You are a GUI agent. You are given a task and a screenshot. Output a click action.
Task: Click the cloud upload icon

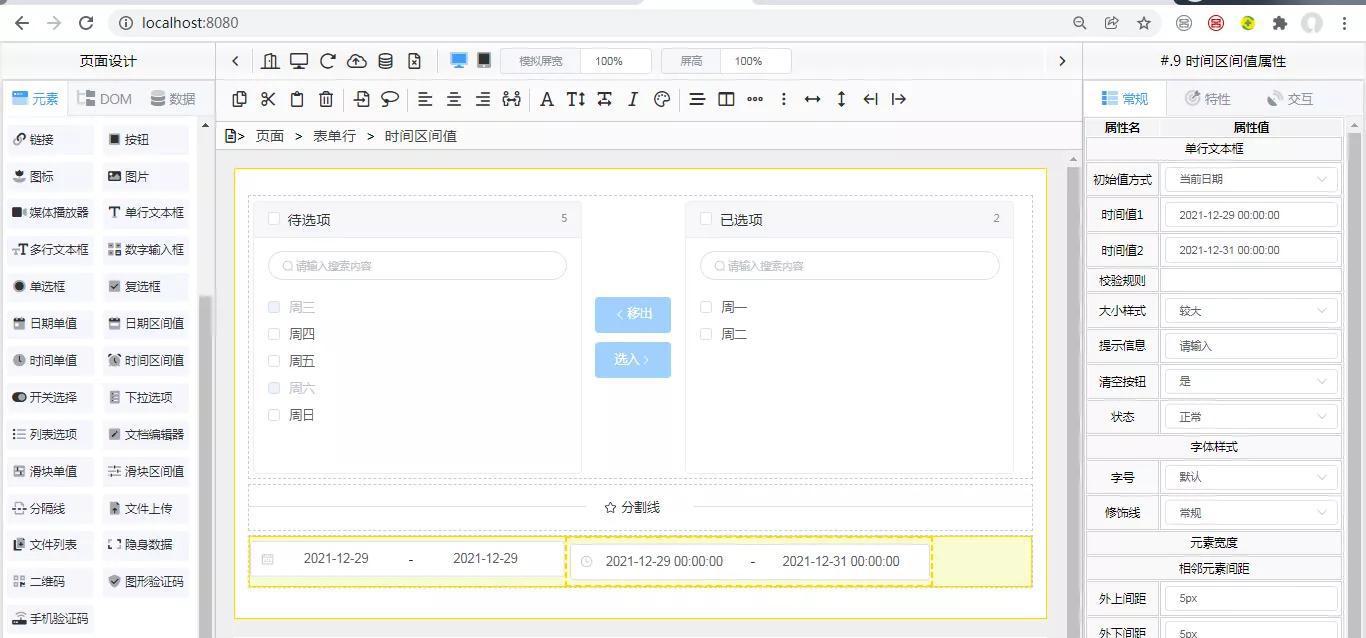point(357,61)
